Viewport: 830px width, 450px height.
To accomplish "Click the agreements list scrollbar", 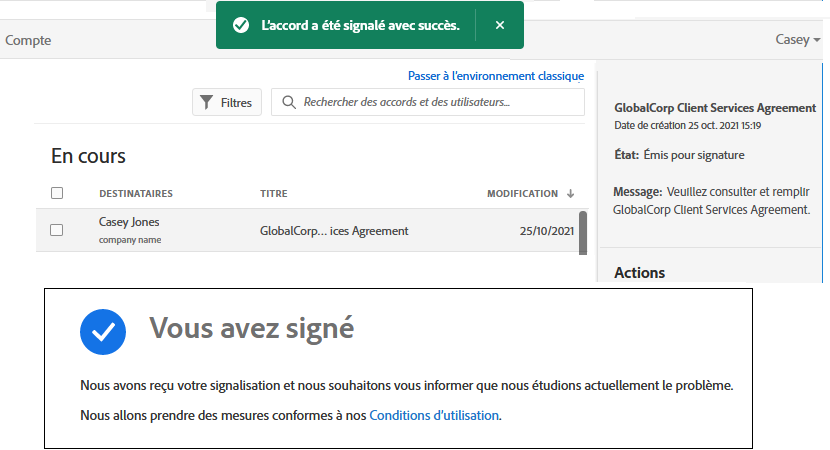I will (x=582, y=232).
